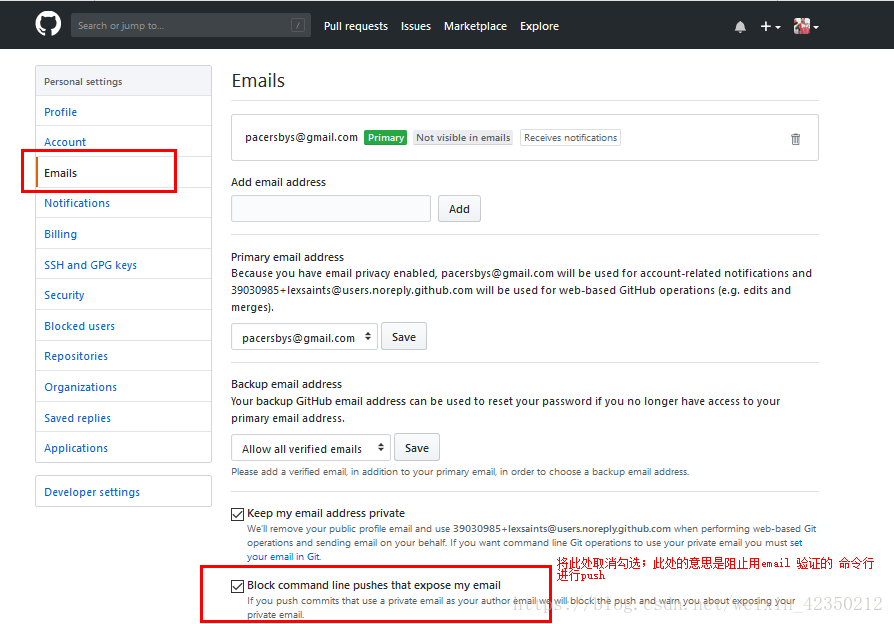Open Organizations settings

pos(123,387)
